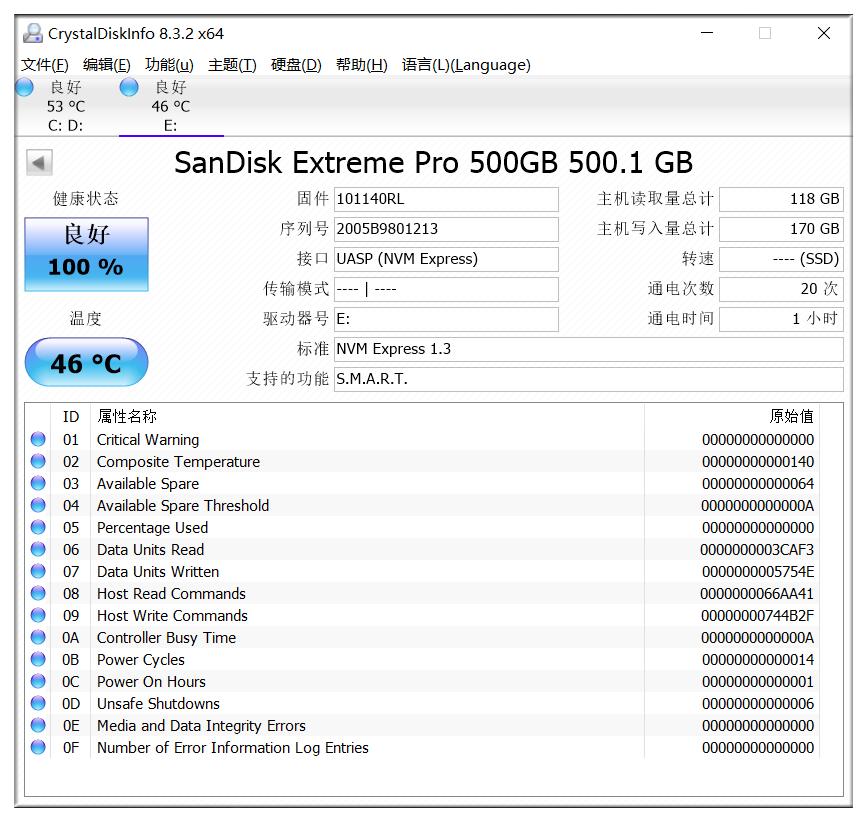Click the 46 °C temperature button

pyautogui.click(x=86, y=363)
